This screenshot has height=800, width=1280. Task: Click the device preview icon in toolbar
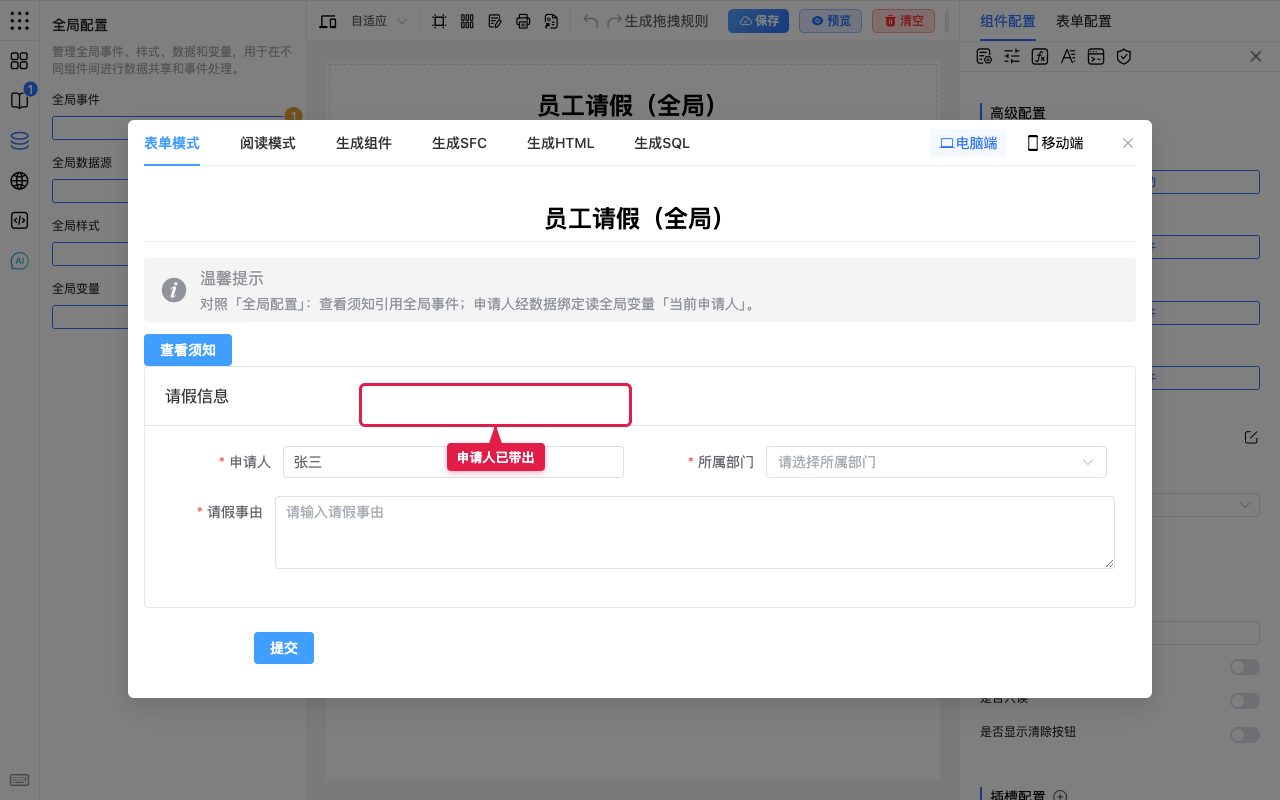[x=328, y=21]
